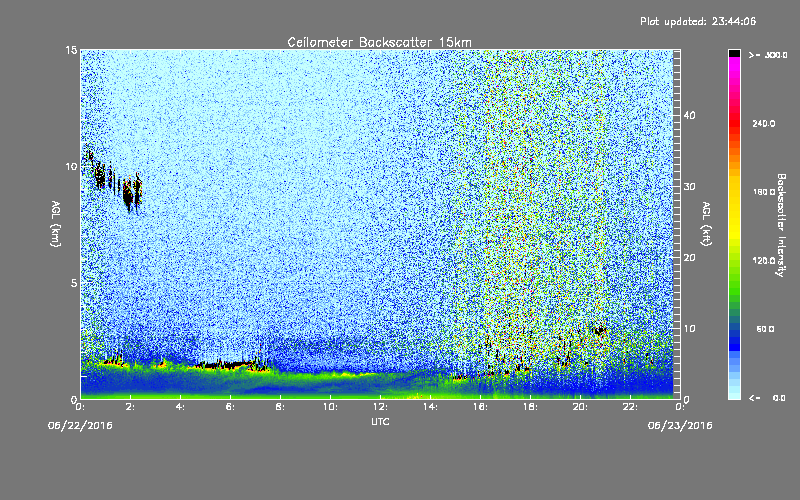Click the end date label 06/23/2016

point(680,426)
